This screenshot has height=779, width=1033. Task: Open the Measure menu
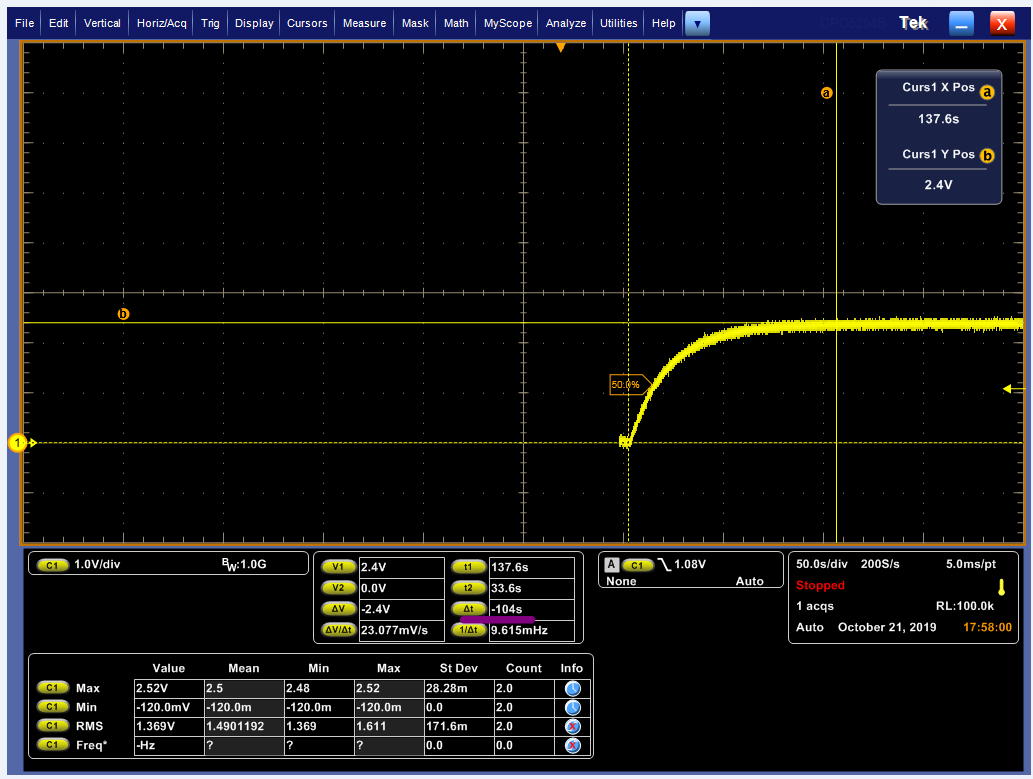[x=364, y=23]
